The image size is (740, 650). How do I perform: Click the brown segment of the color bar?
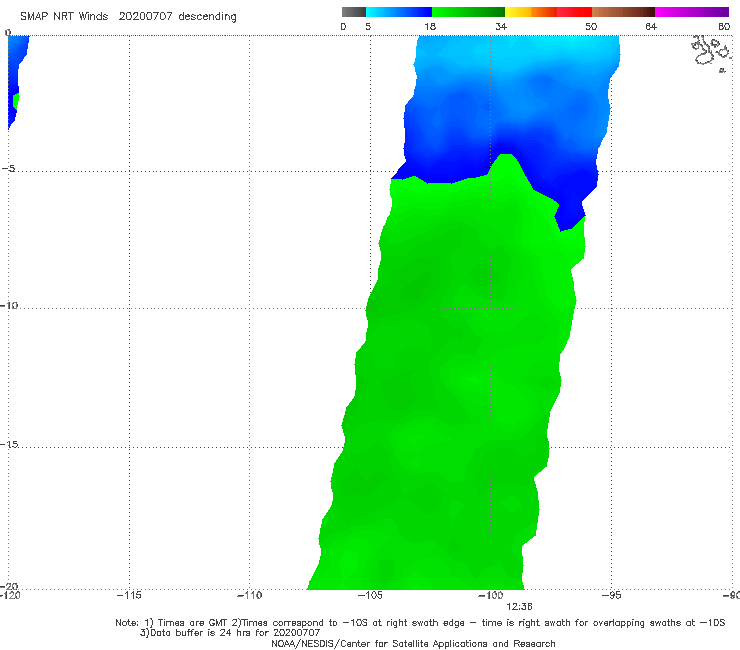point(623,12)
